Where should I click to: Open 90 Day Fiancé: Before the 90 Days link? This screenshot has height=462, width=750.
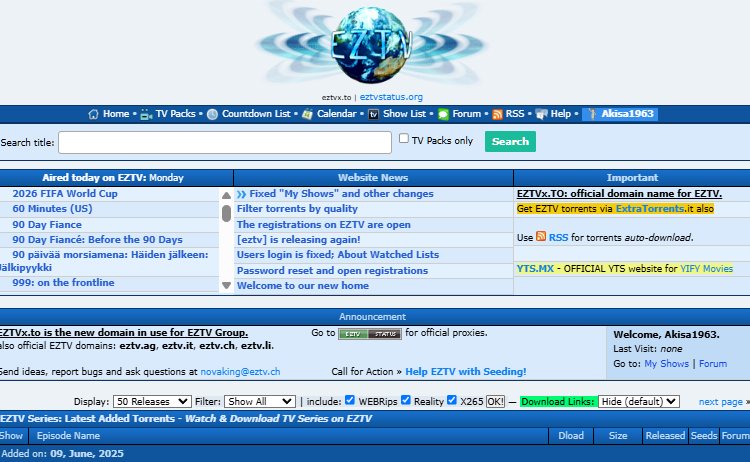click(x=98, y=240)
